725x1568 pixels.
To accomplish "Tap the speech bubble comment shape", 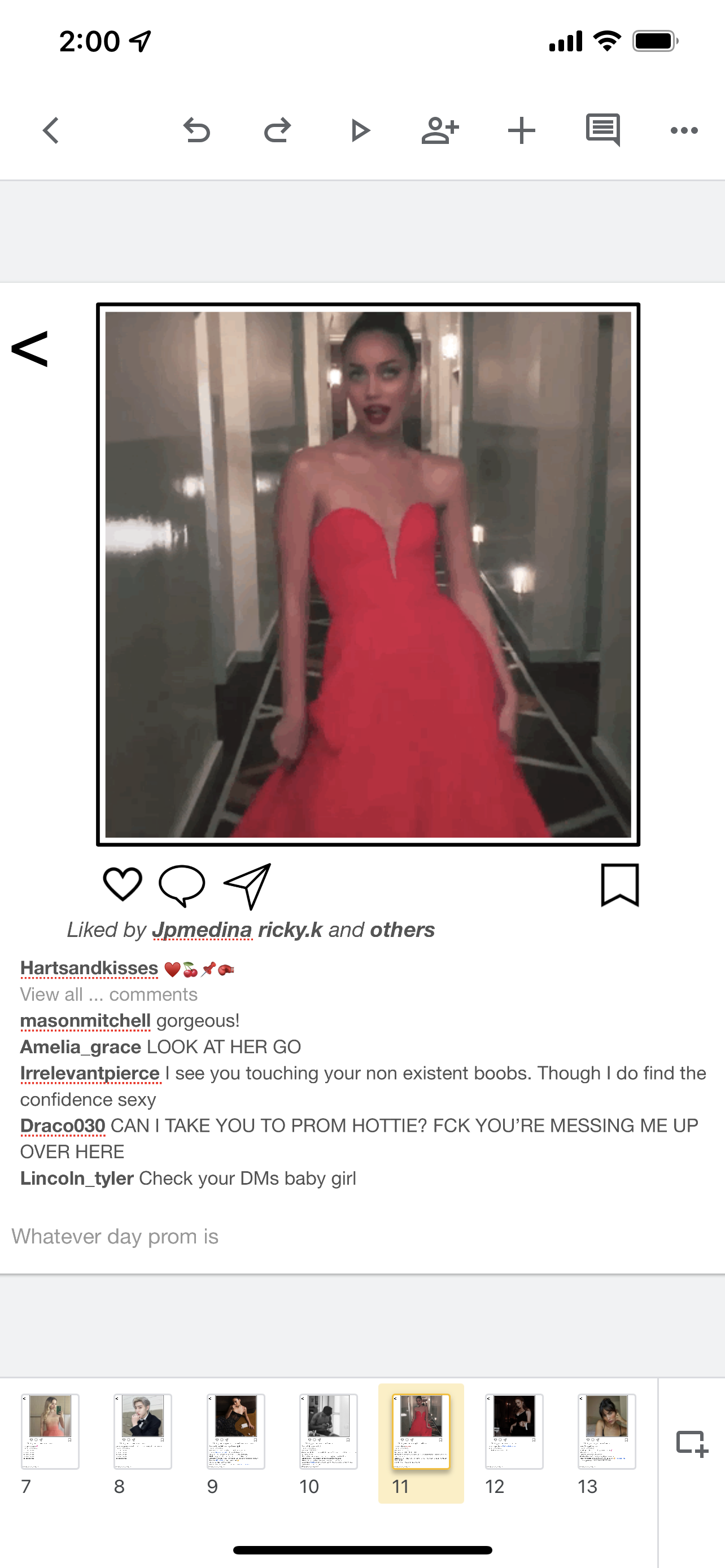I will (181, 886).
